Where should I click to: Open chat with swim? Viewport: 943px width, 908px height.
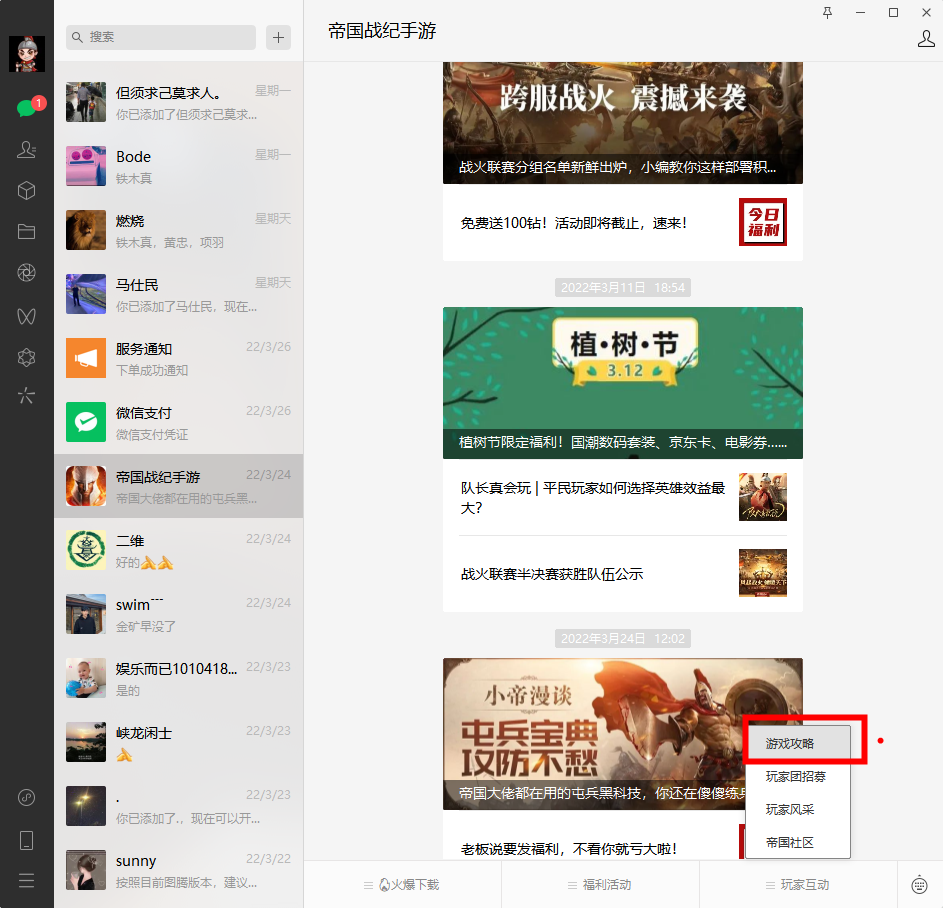179,614
